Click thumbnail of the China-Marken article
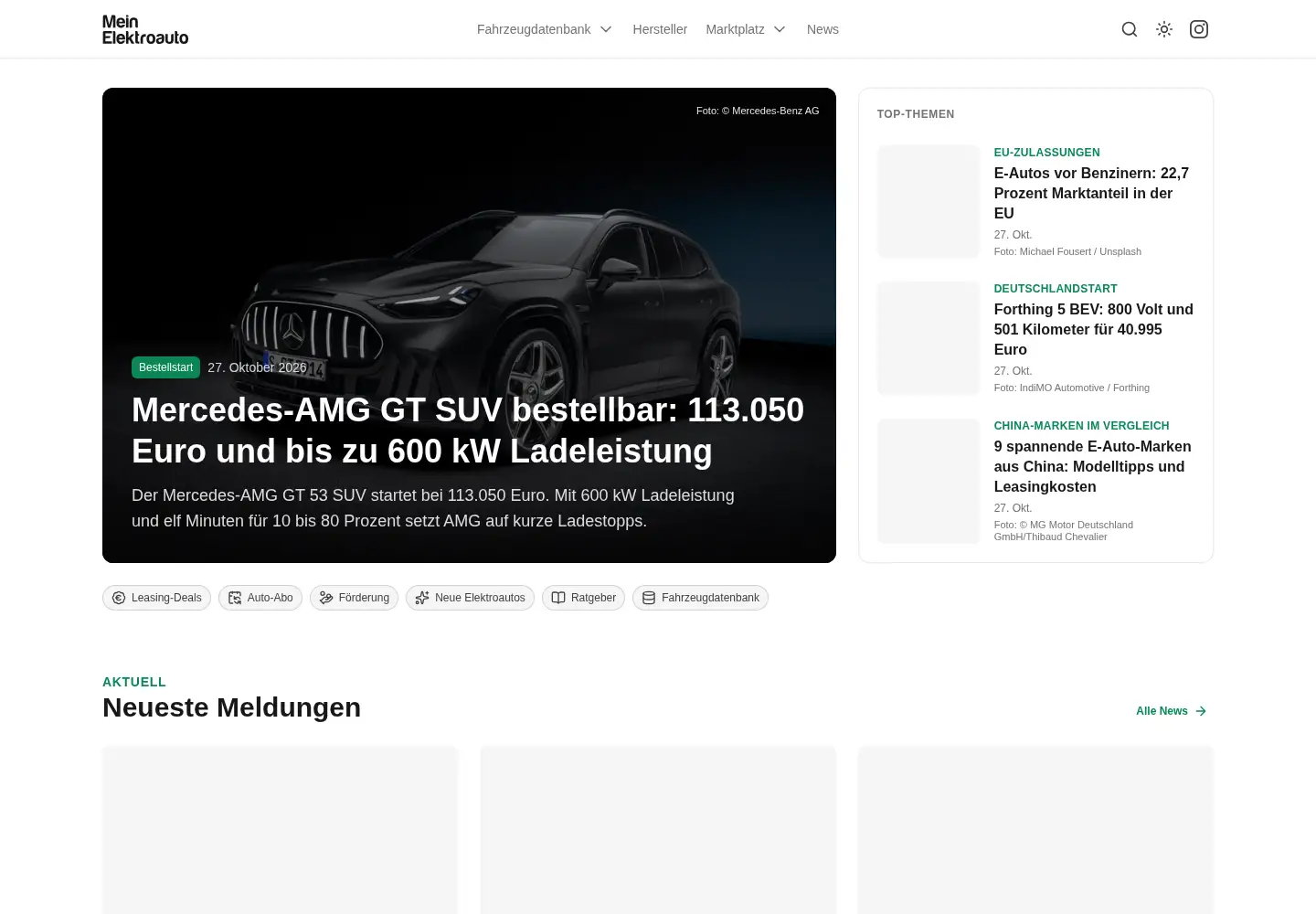The height and width of the screenshot is (914, 1316). tap(929, 481)
